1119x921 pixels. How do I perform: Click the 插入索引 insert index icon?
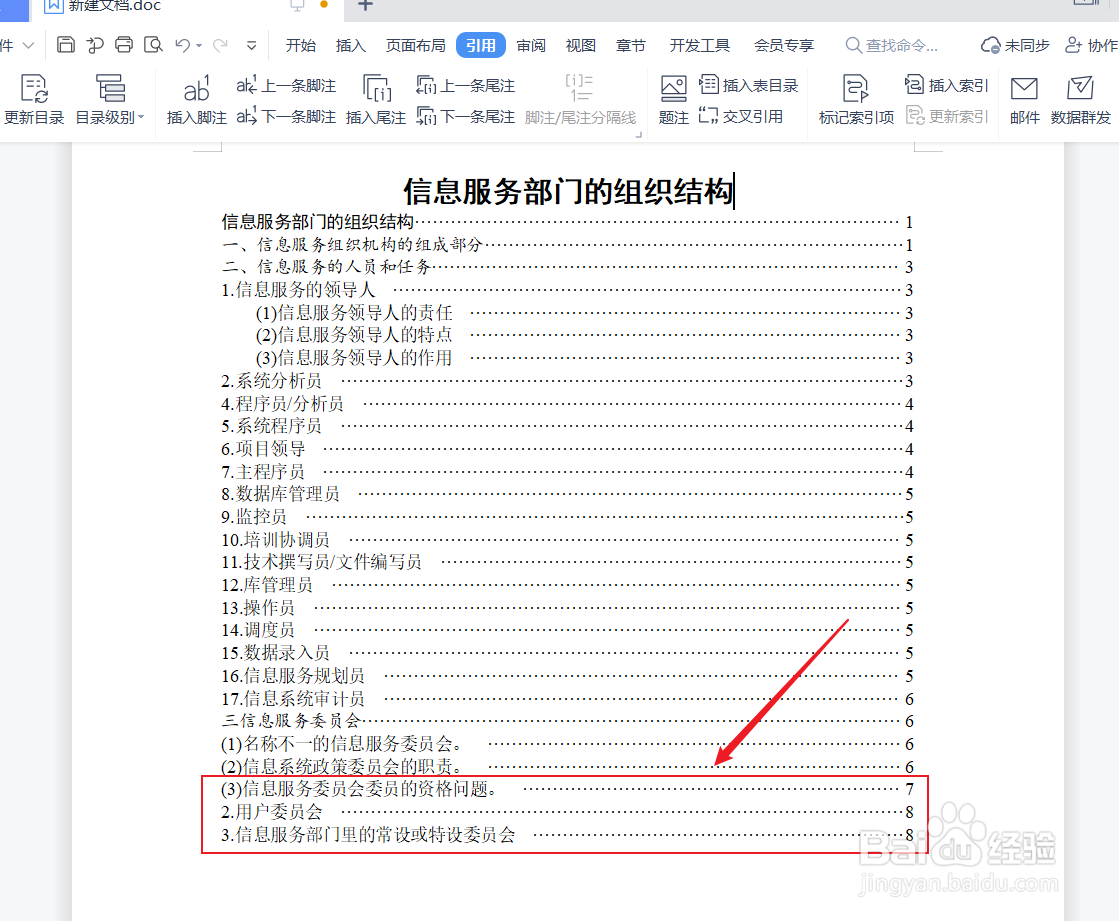coord(943,85)
